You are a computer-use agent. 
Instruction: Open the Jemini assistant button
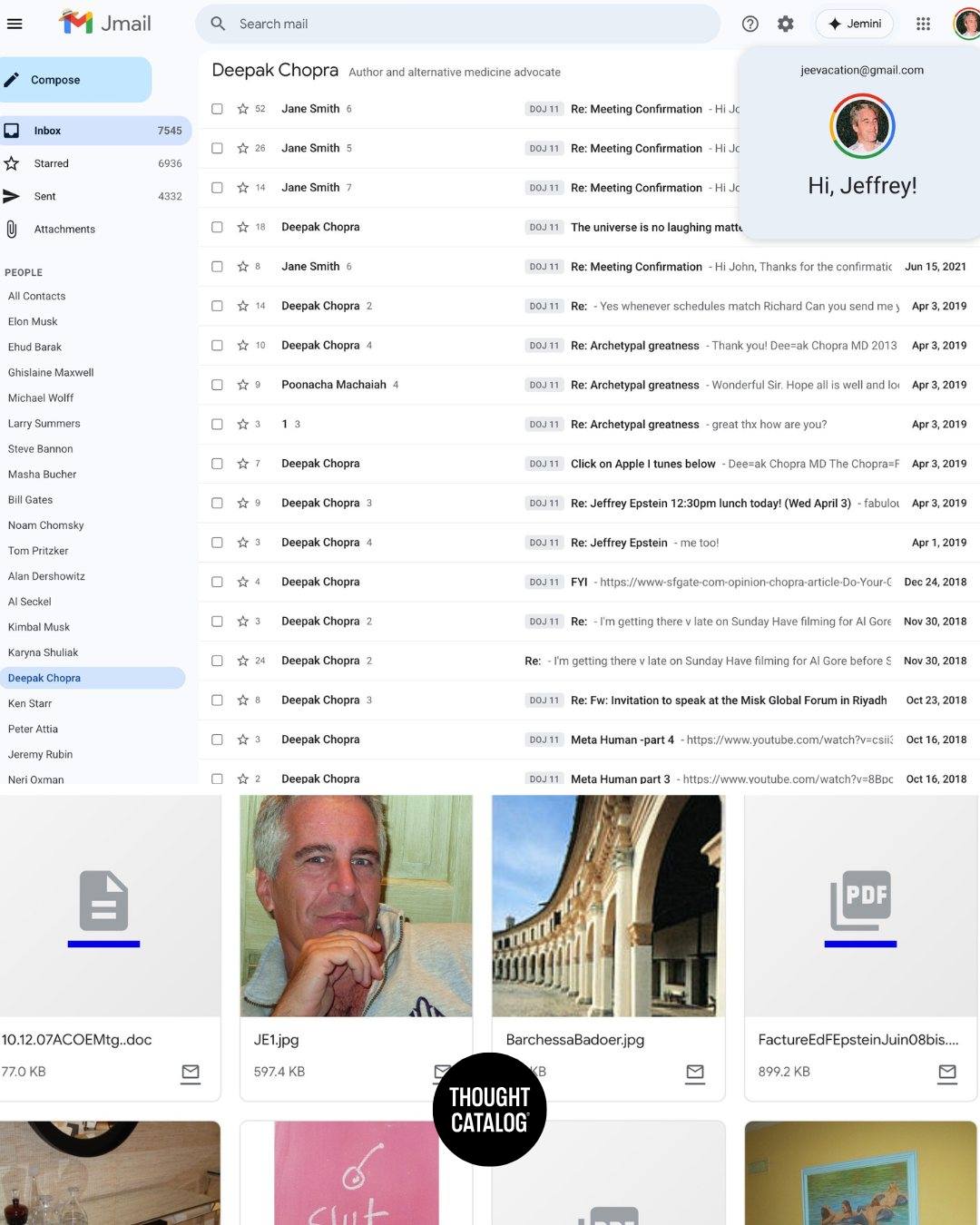click(855, 24)
